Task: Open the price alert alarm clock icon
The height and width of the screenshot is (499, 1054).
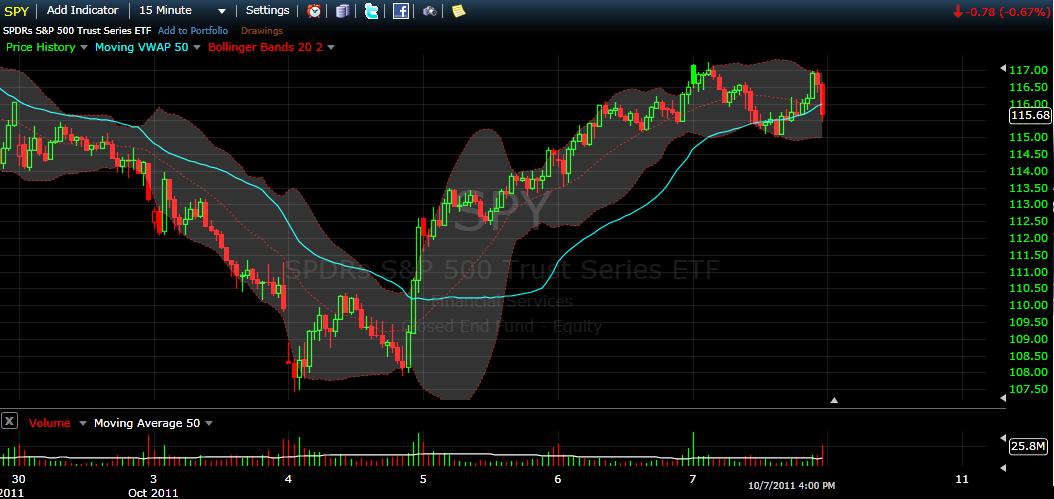Action: coord(314,11)
